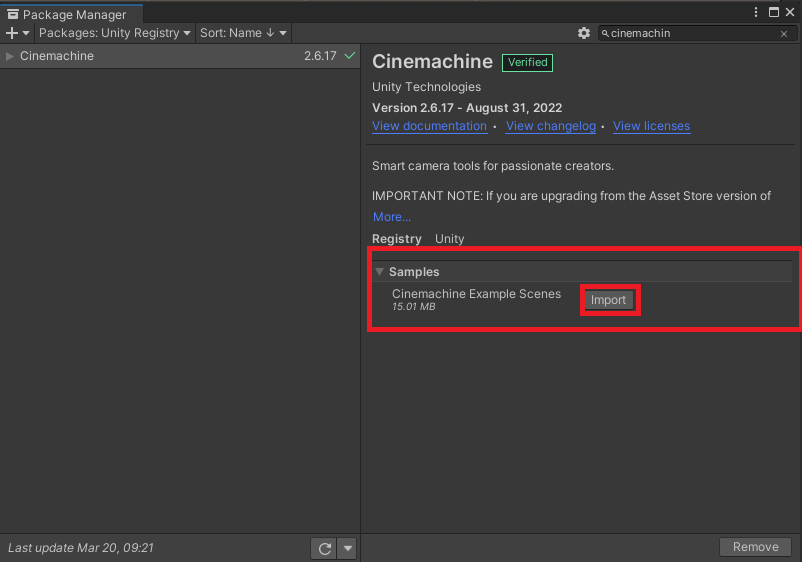Click the Remove button

point(755,547)
